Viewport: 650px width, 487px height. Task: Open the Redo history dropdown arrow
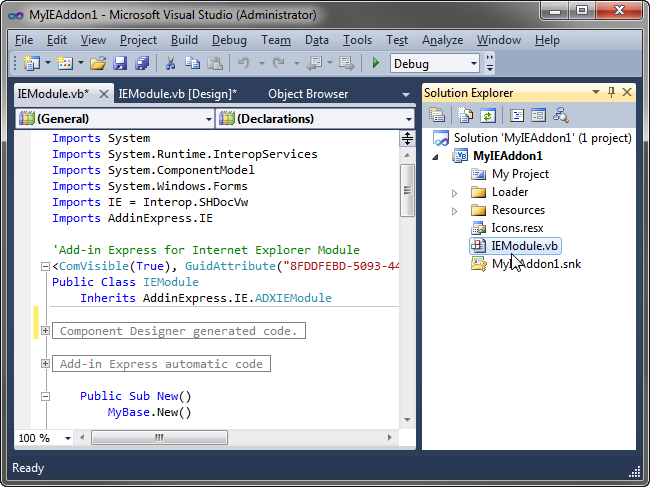pos(297,63)
